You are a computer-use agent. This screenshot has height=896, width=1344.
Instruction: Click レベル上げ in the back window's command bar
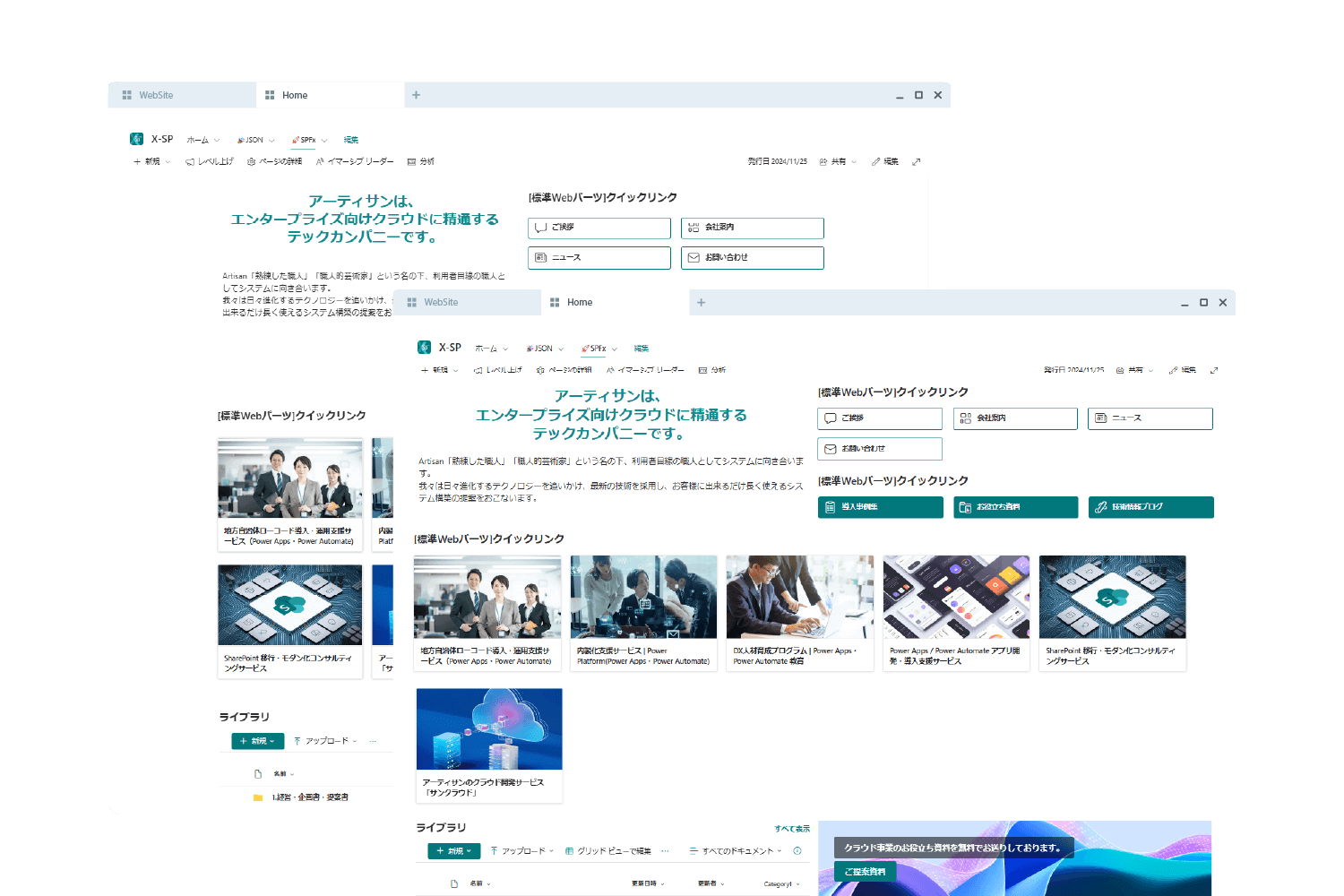[x=209, y=161]
